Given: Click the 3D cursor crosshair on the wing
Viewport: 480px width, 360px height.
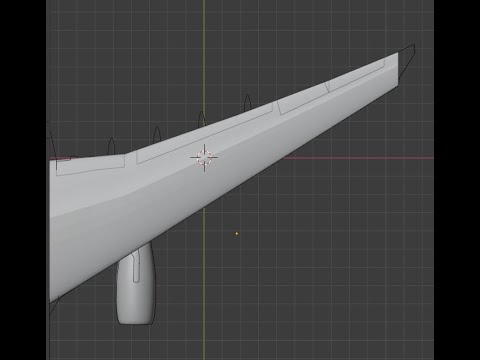Looking at the screenshot, I should pos(204,158).
